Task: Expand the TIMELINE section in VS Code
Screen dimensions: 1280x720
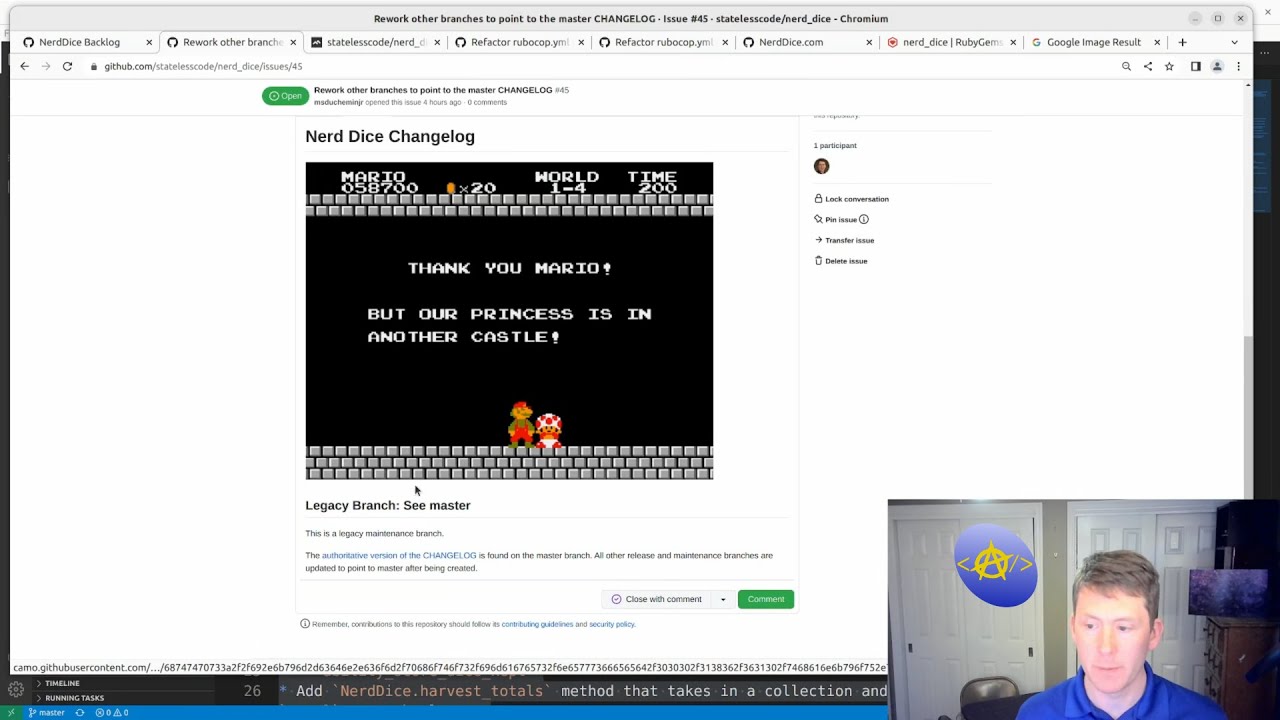Action: (60, 684)
